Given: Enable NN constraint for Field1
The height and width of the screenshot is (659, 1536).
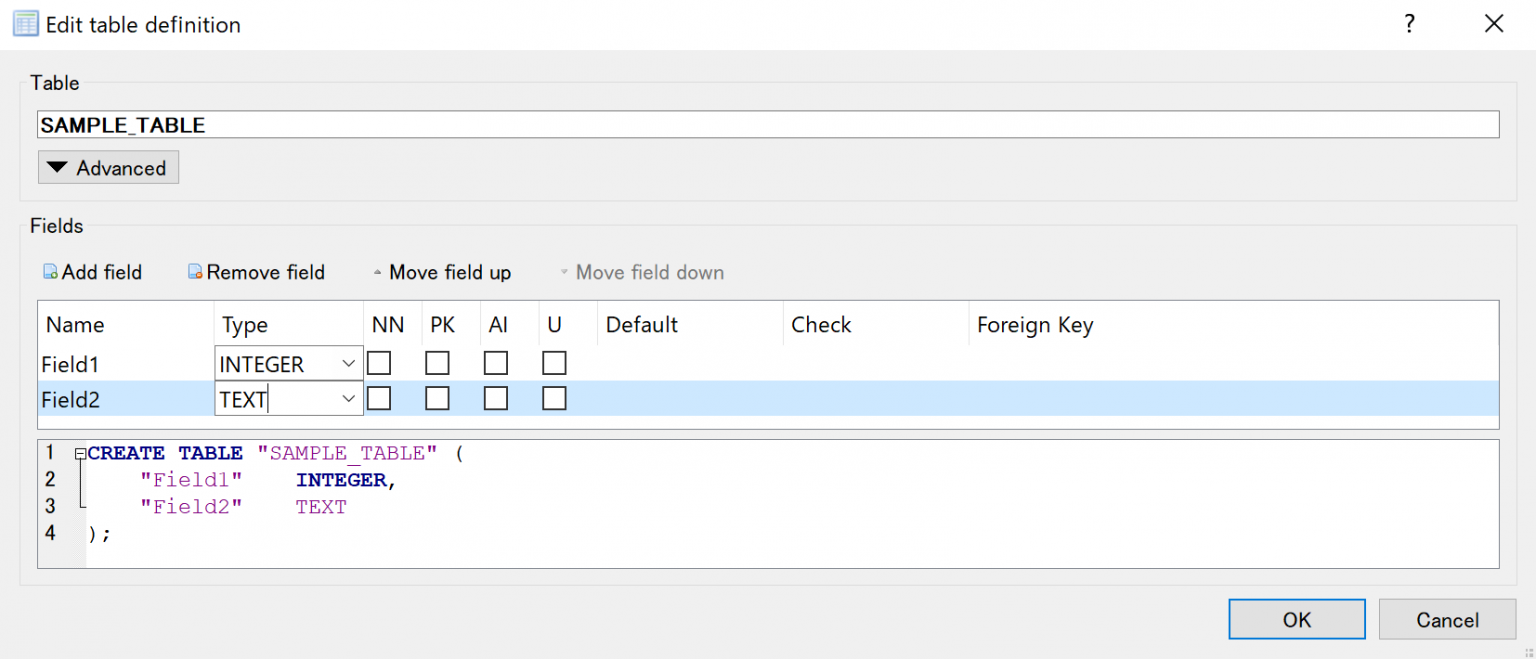Looking at the screenshot, I should pyautogui.click(x=378, y=363).
